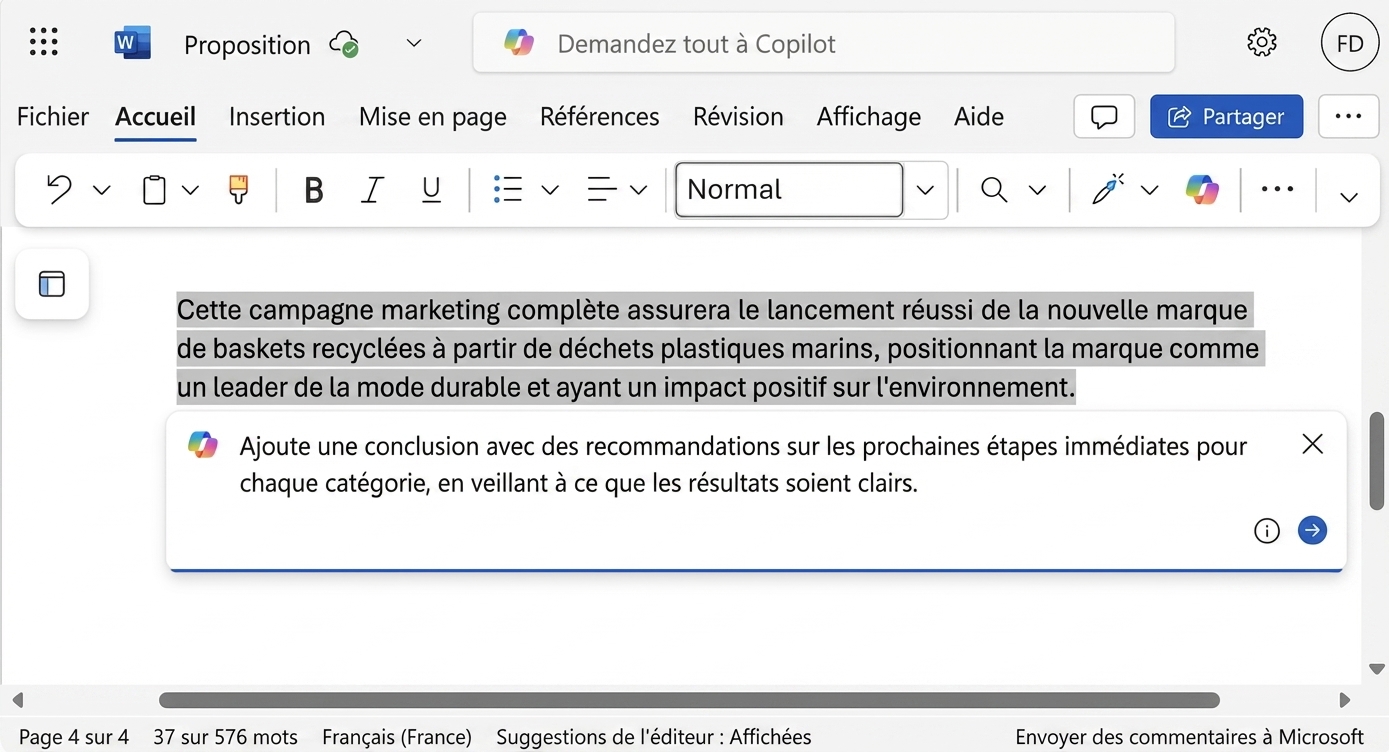Expand the bullet list styles dropdown
Image resolution: width=1389 pixels, height=752 pixels.
click(x=549, y=190)
